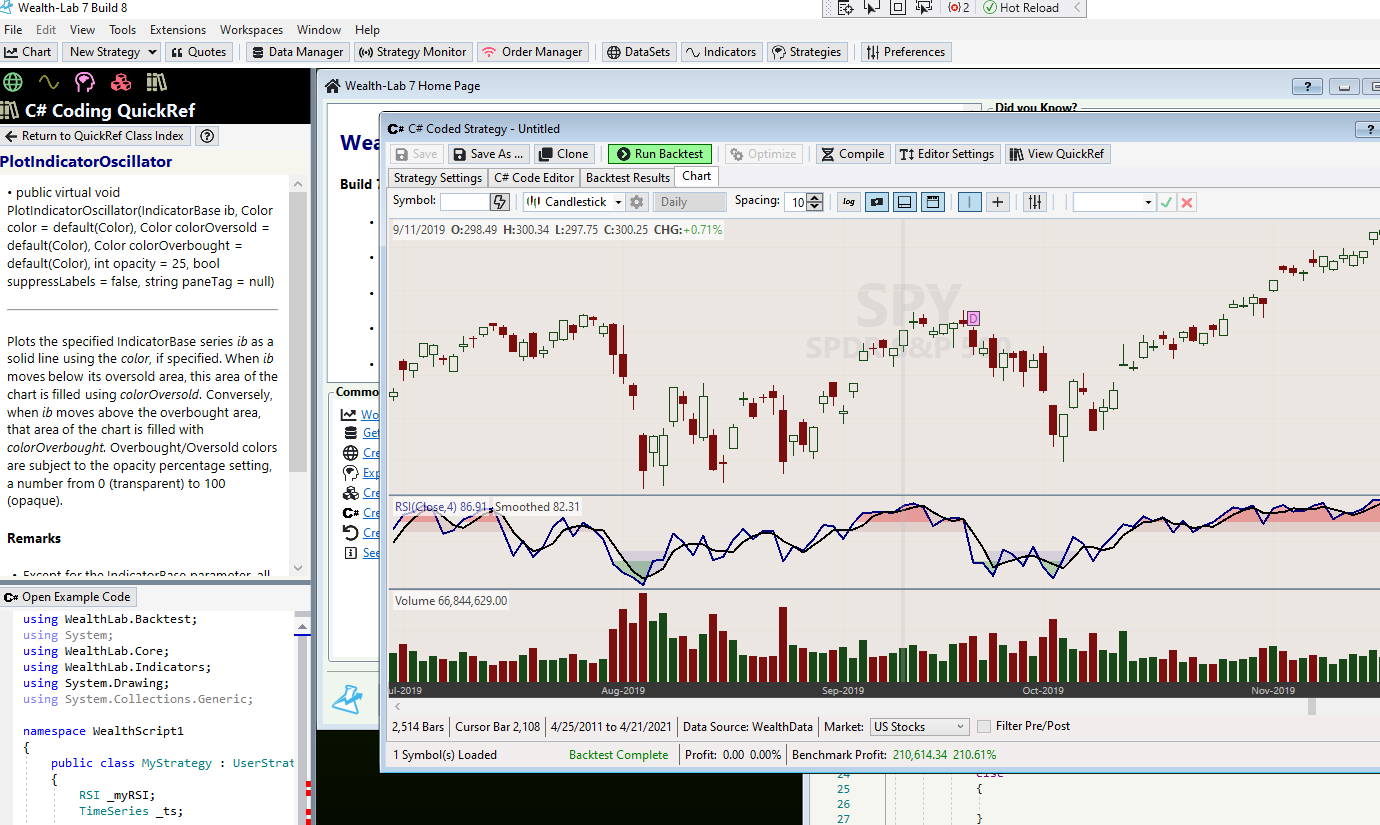Click the QuickRef description vertical scrollbar
The width and height of the screenshot is (1380, 825).
[x=298, y=377]
